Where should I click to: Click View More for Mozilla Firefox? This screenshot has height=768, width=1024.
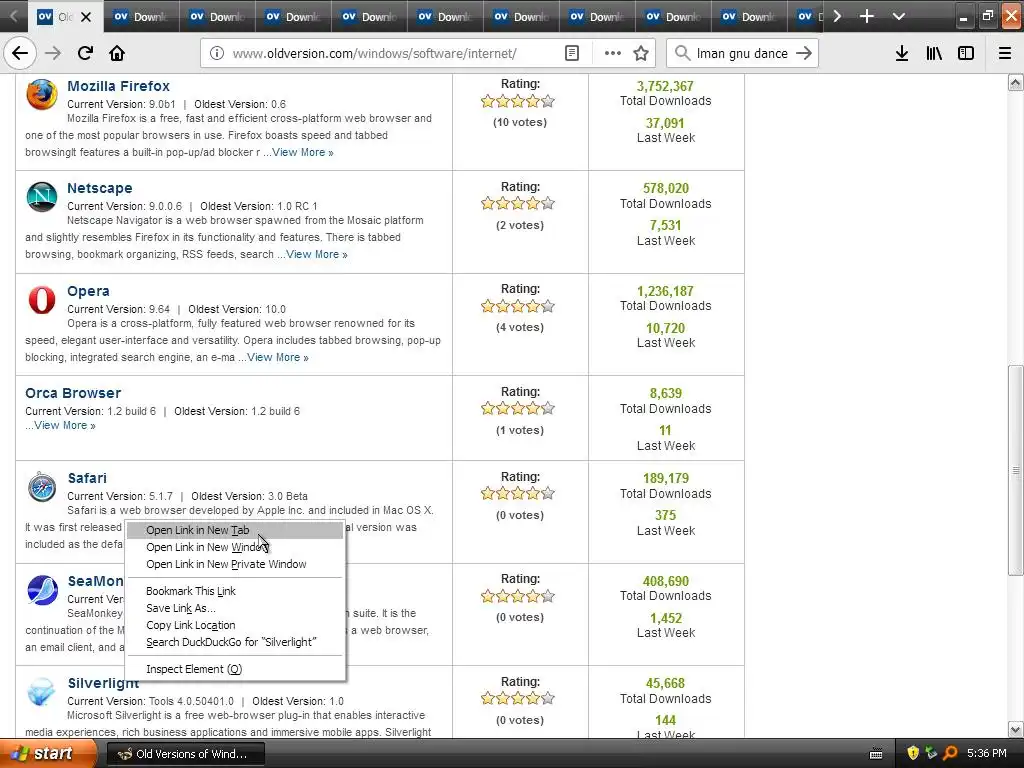click(302, 152)
